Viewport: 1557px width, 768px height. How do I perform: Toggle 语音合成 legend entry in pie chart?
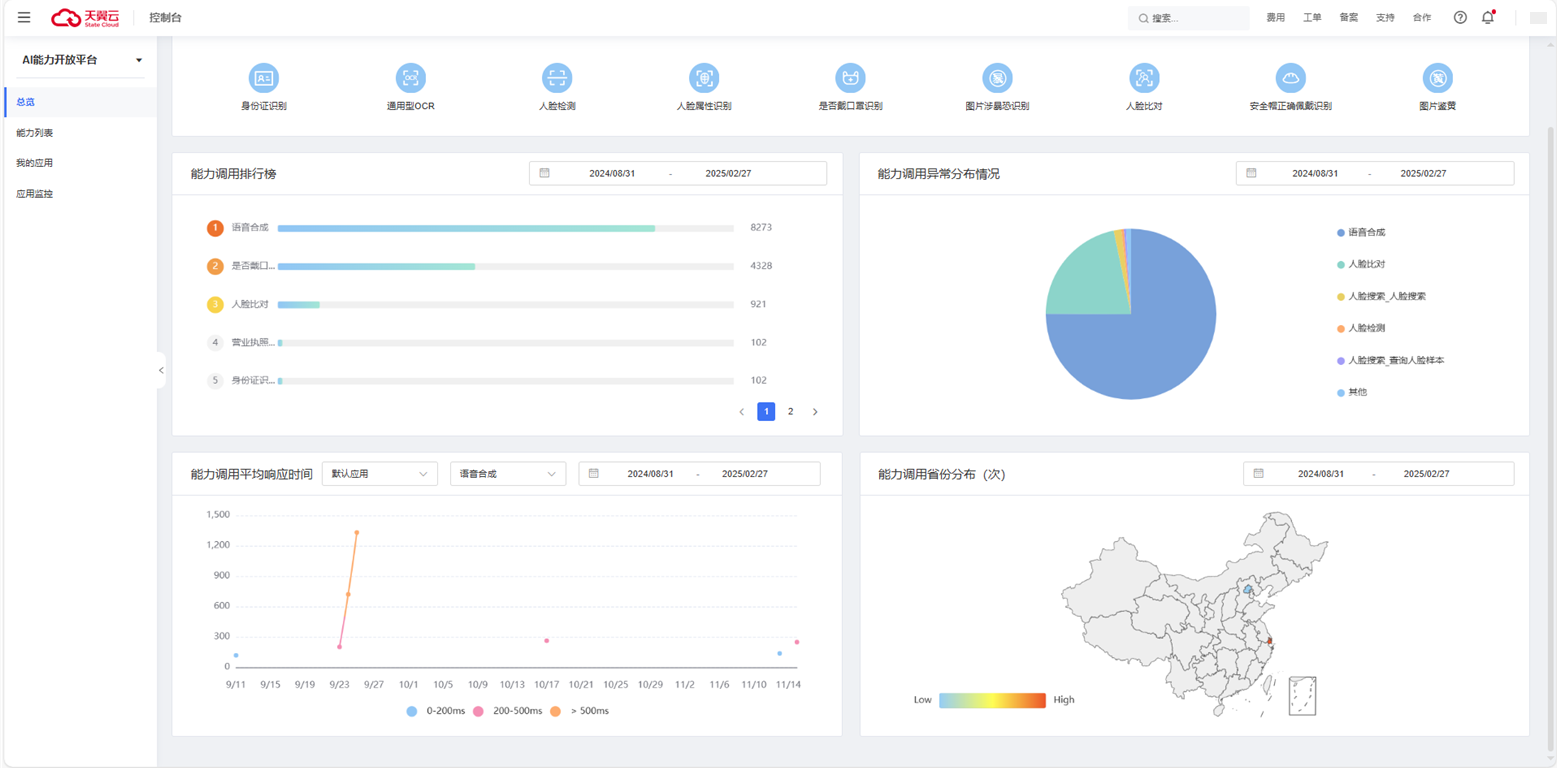coord(1361,232)
